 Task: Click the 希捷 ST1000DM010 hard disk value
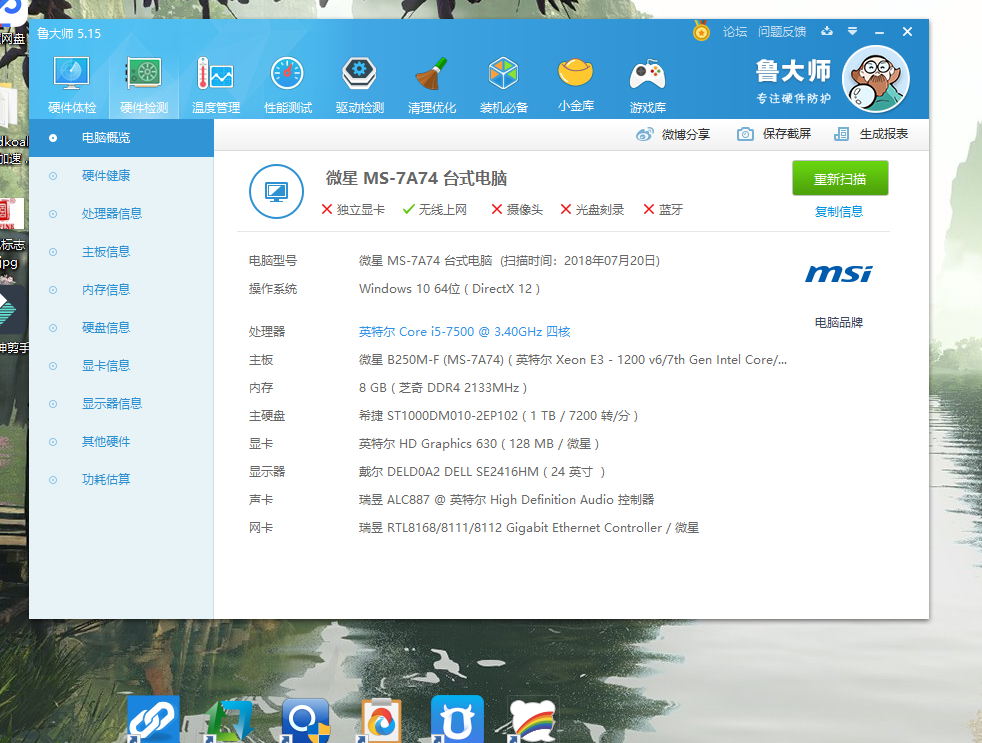click(x=499, y=416)
